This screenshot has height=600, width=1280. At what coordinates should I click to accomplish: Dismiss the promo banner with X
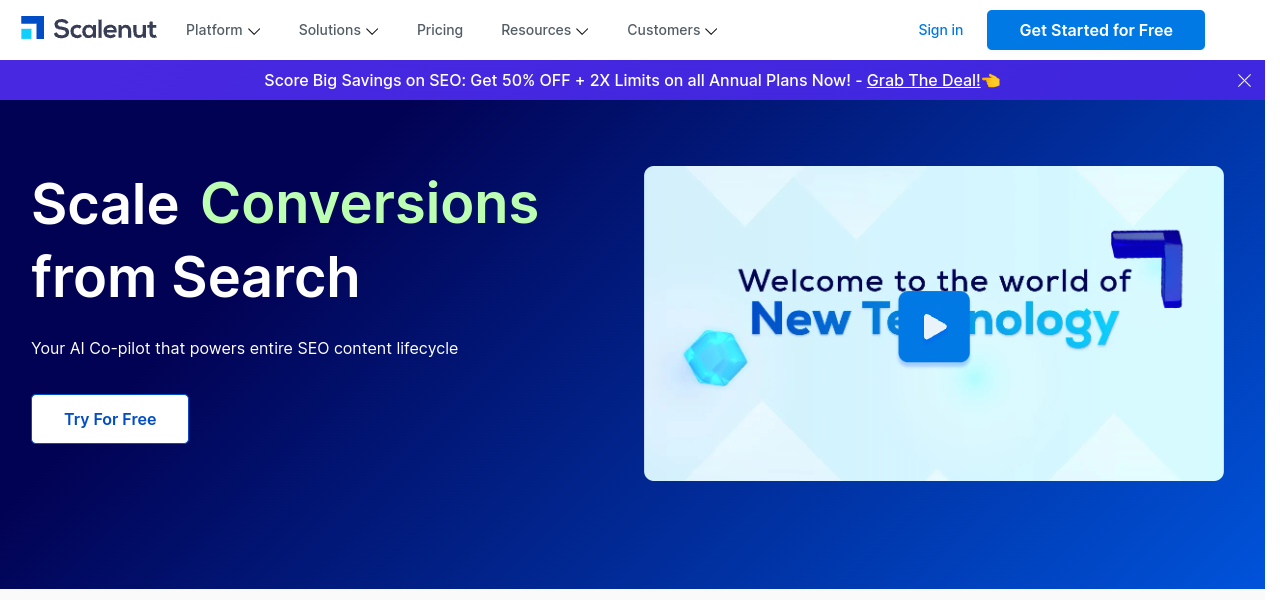pyautogui.click(x=1244, y=80)
